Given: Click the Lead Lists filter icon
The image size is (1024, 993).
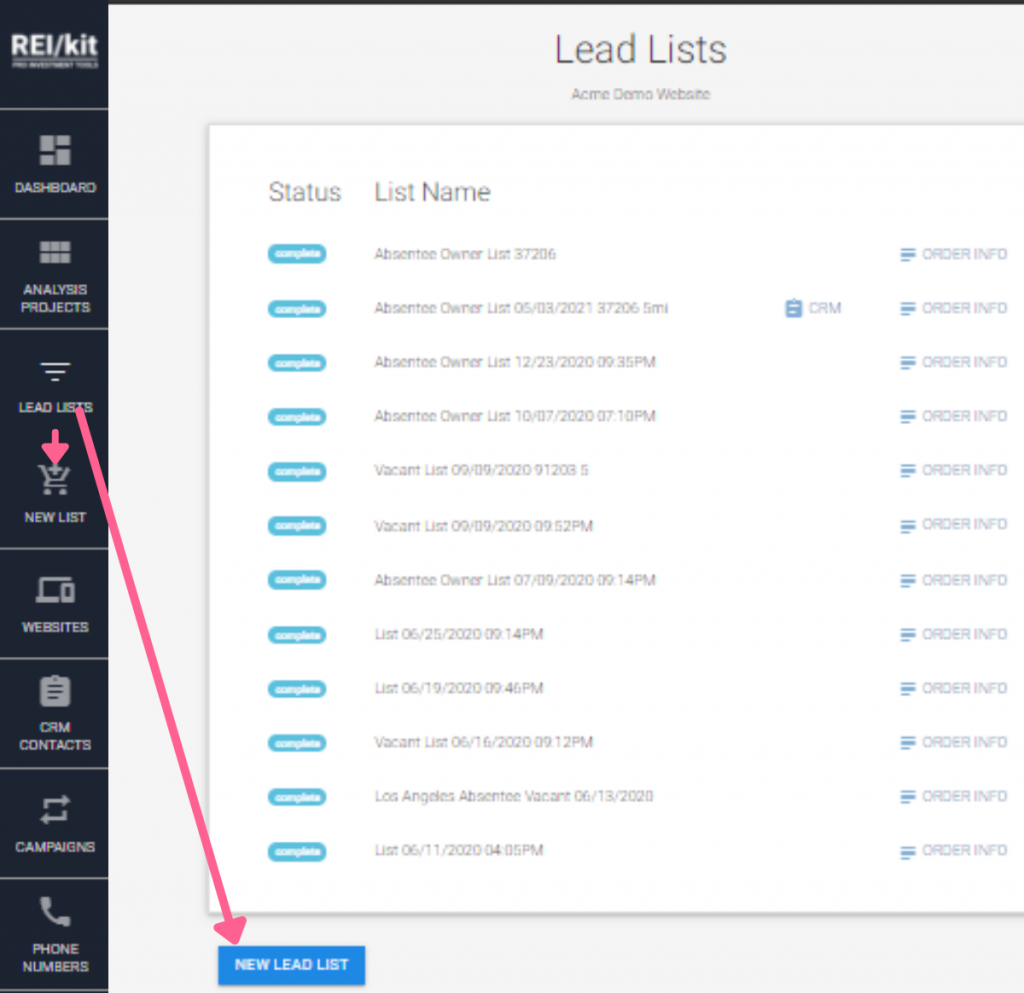Looking at the screenshot, I should 54,370.
